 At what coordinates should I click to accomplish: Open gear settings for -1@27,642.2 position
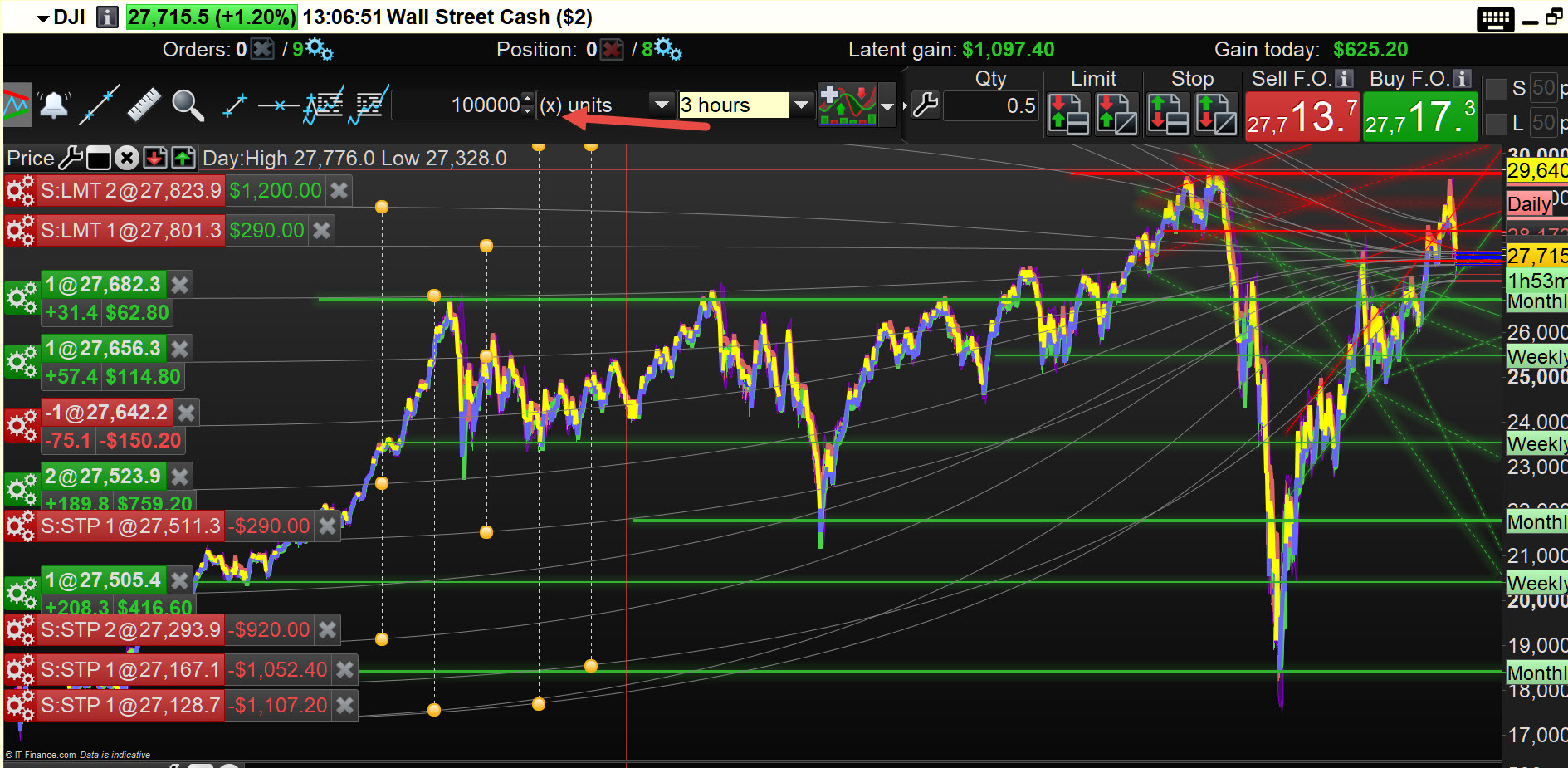(x=22, y=424)
